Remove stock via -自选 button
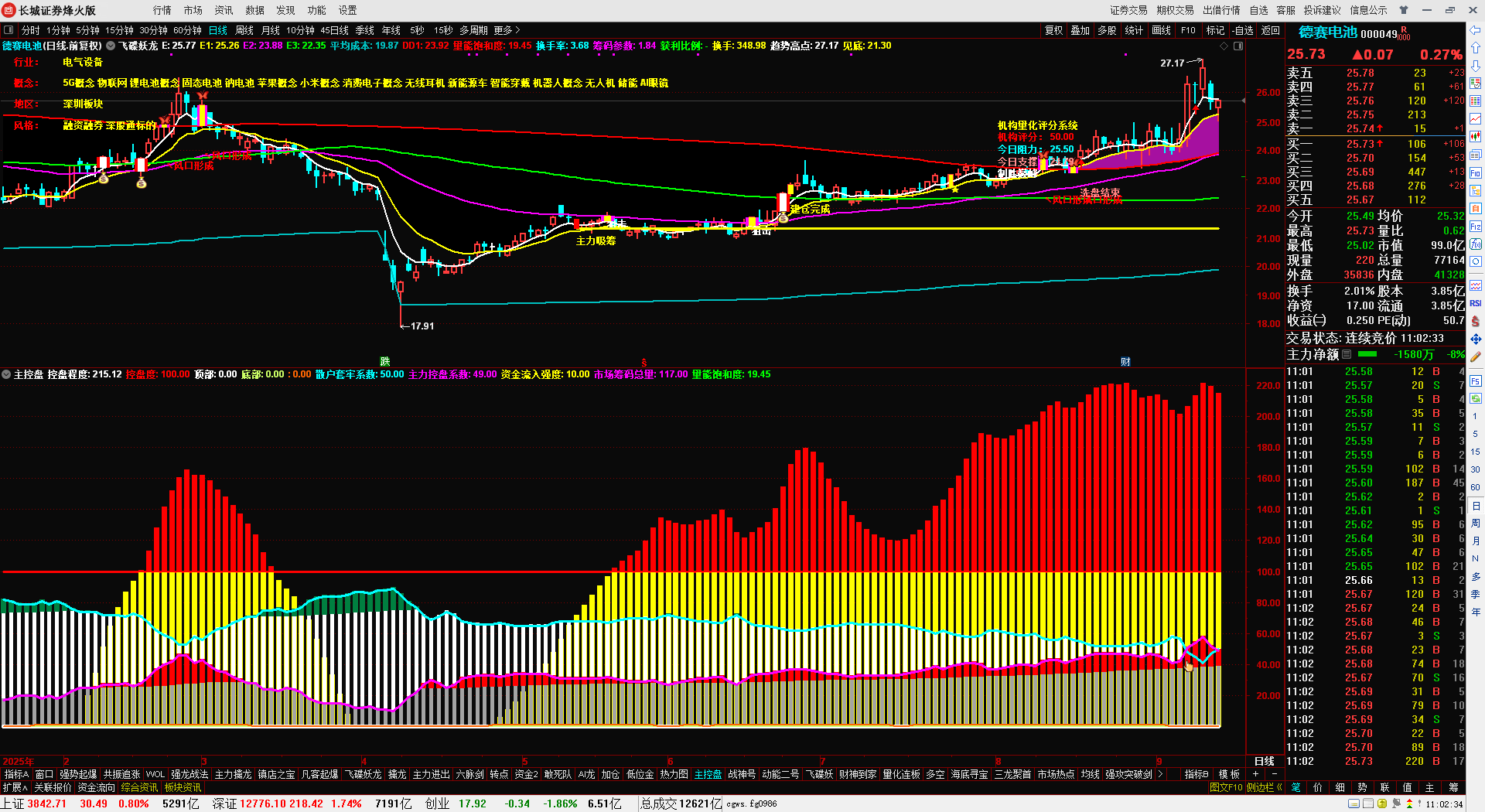1485x812 pixels. (1242, 30)
